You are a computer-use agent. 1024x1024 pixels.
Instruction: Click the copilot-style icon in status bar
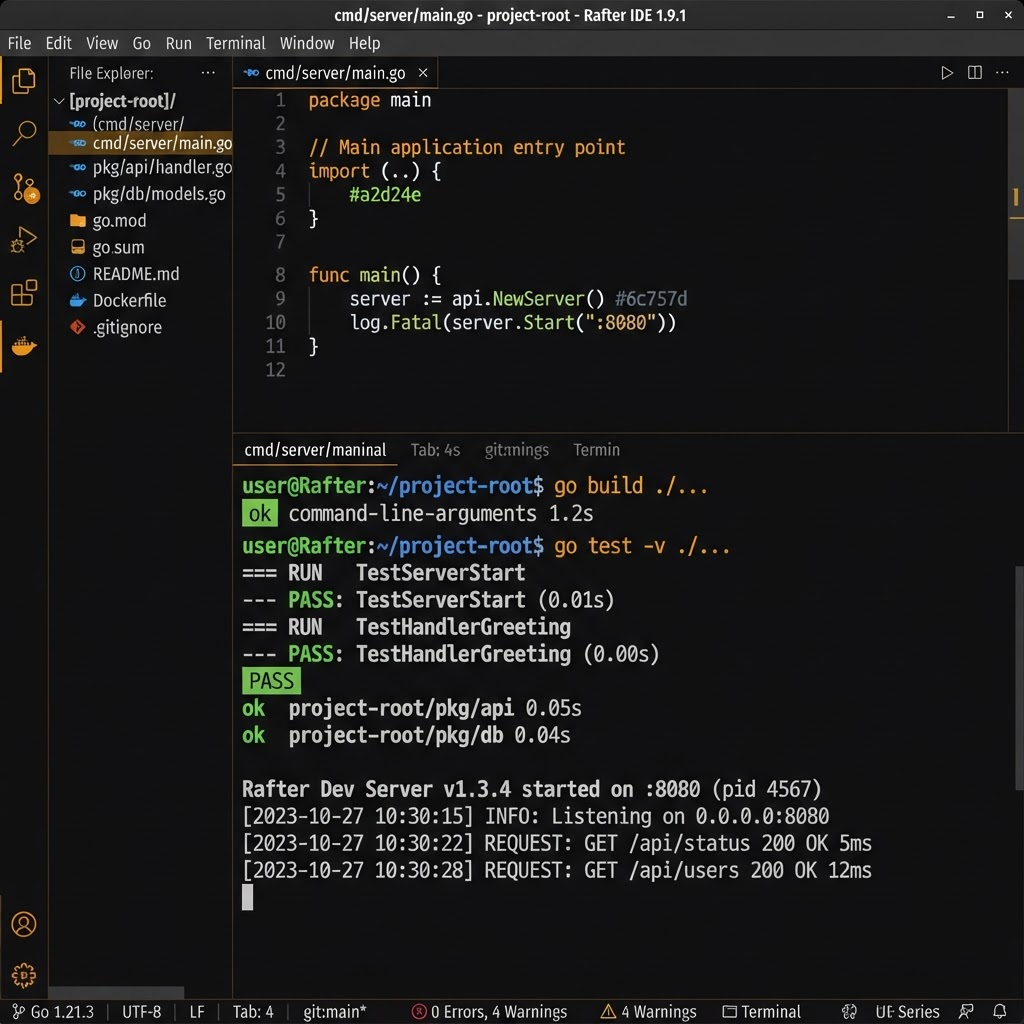point(849,1012)
